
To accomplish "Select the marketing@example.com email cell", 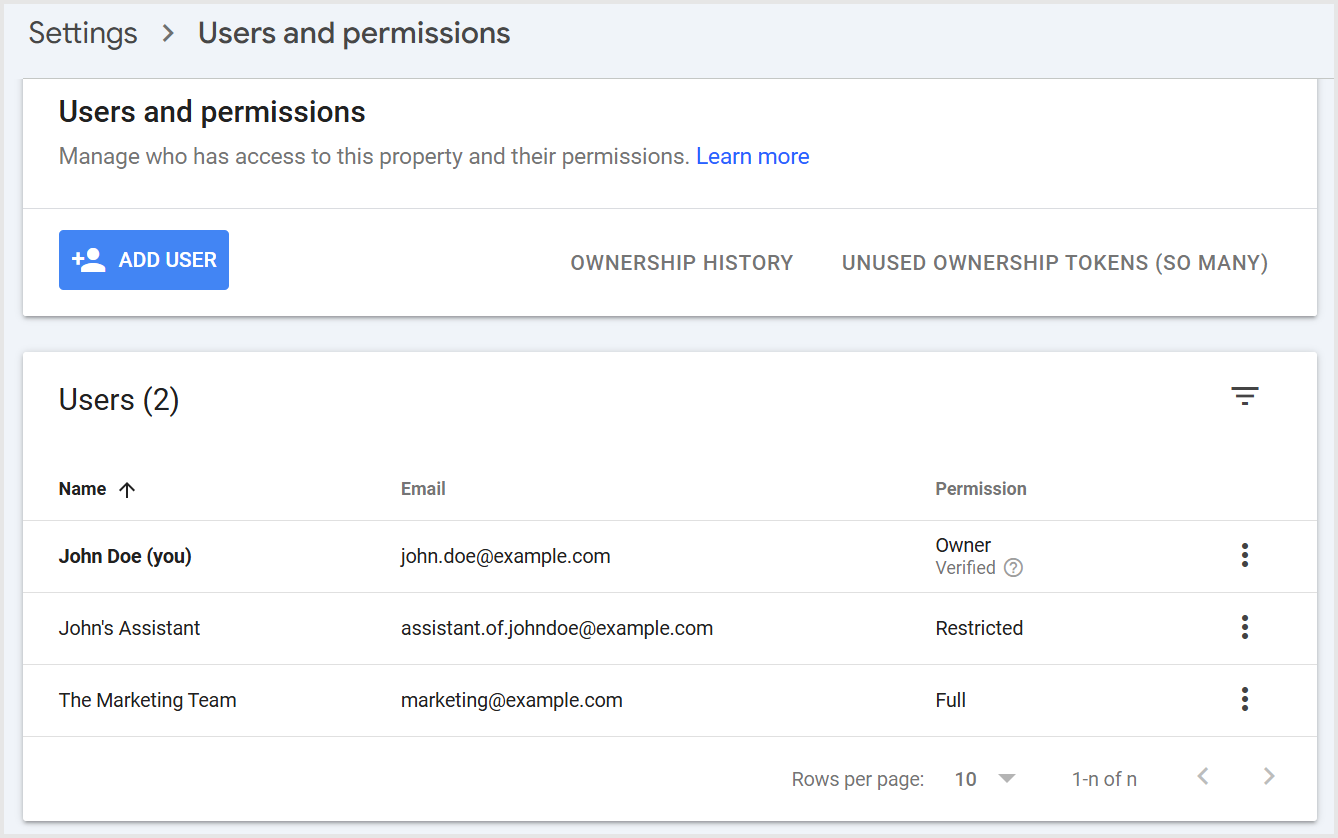I will pos(511,700).
